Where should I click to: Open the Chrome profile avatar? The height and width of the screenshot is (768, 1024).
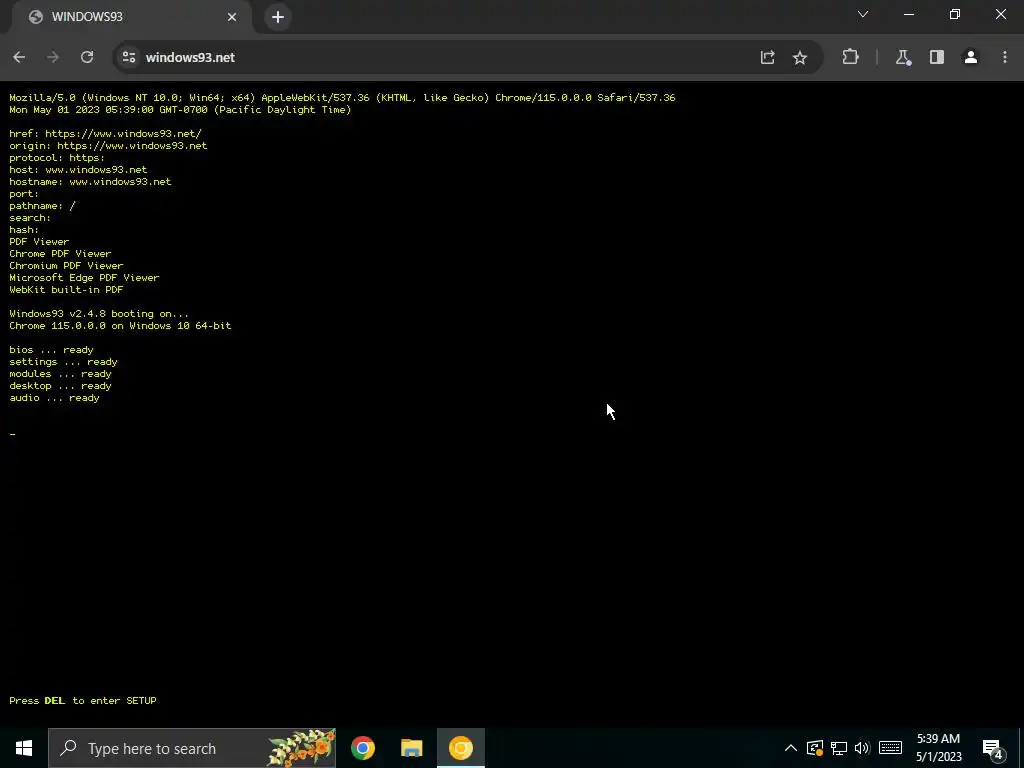[x=971, y=57]
